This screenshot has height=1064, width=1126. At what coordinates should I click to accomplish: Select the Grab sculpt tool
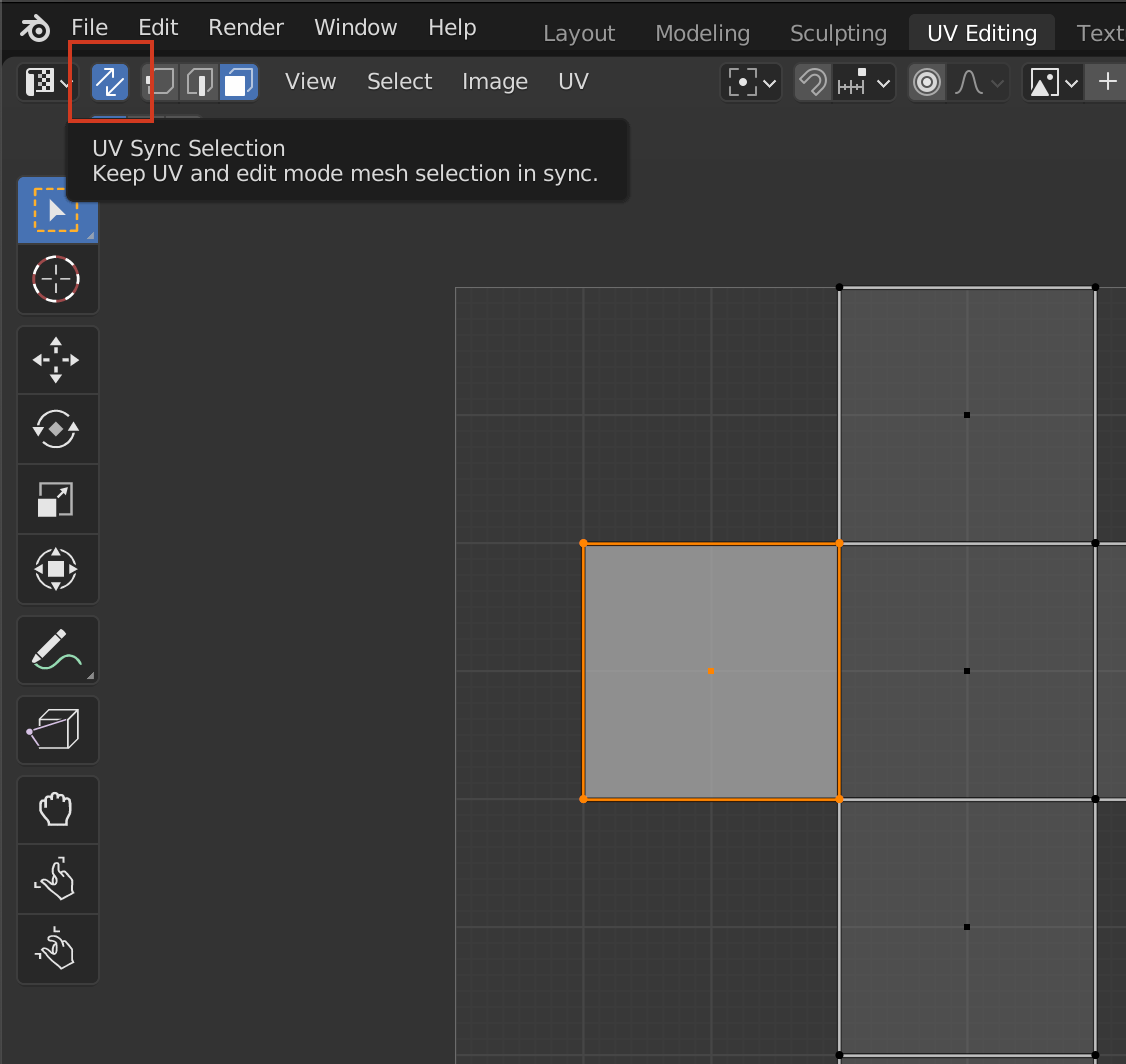pos(57,810)
